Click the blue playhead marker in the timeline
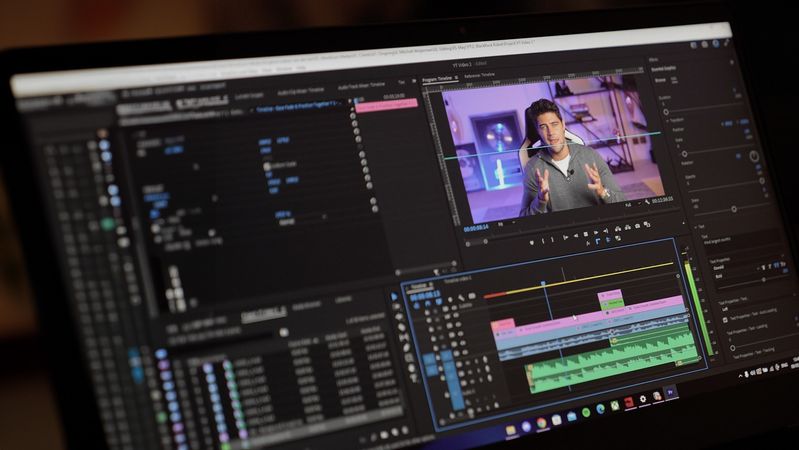 pos(544,285)
